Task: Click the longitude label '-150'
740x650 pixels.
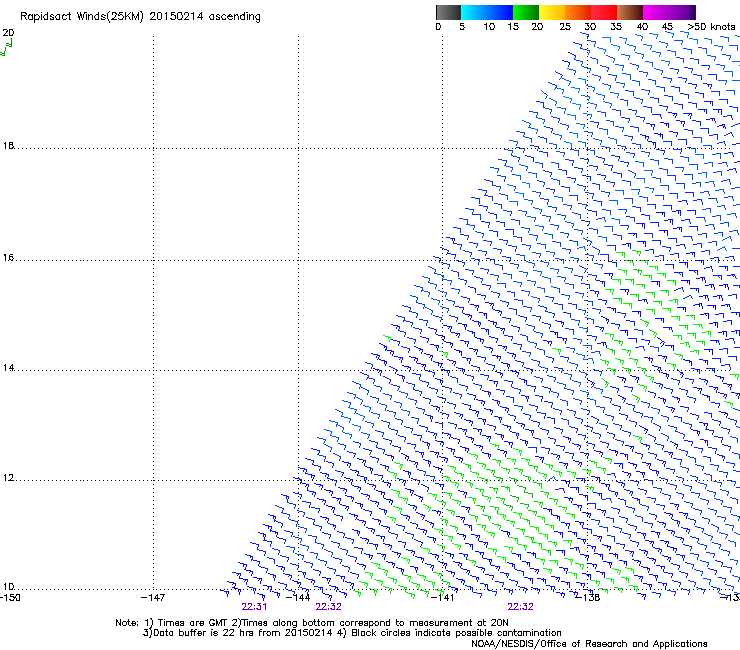Action: click(x=9, y=598)
